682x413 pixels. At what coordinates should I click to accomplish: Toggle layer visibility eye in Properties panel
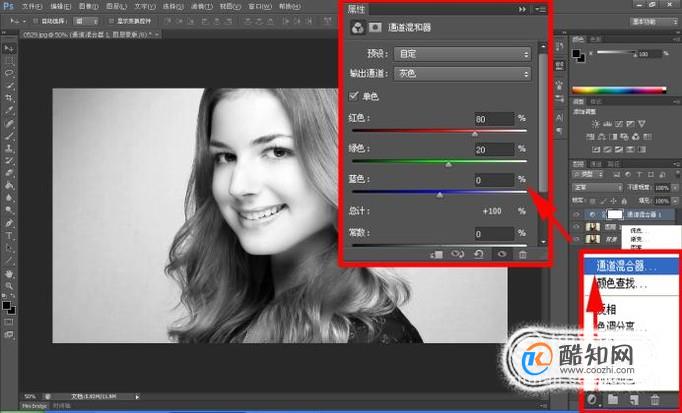click(501, 254)
